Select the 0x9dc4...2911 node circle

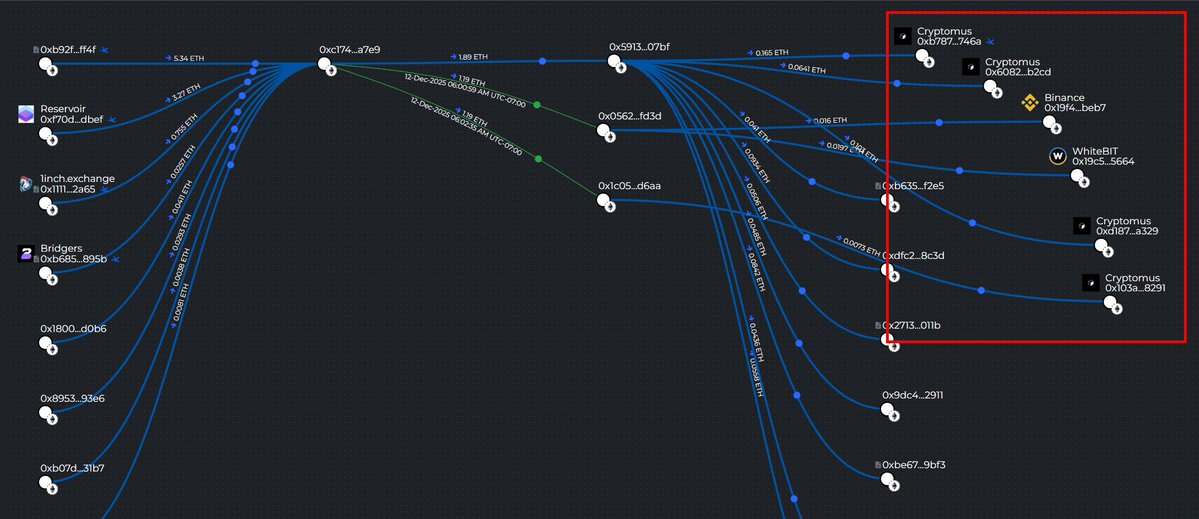(887, 409)
